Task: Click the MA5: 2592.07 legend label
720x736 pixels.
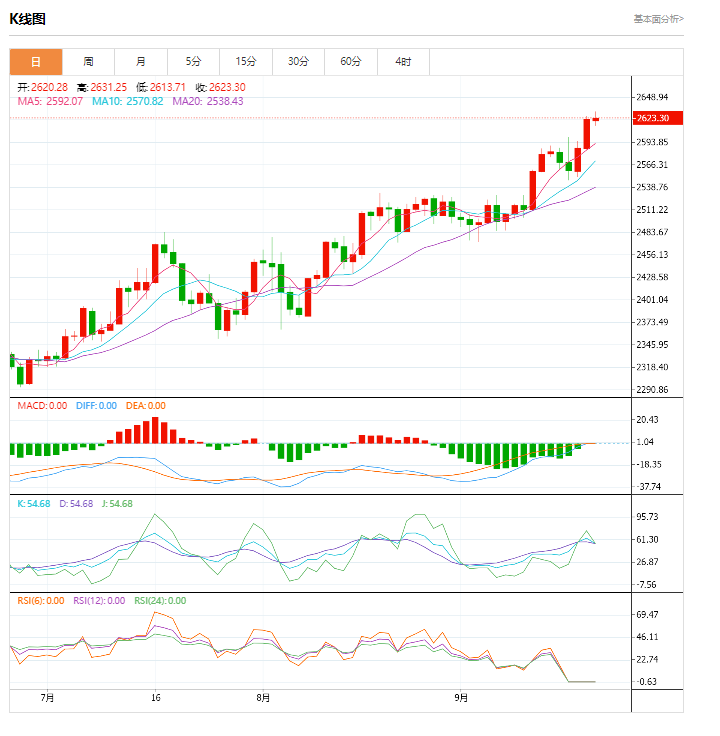Action: (50, 101)
